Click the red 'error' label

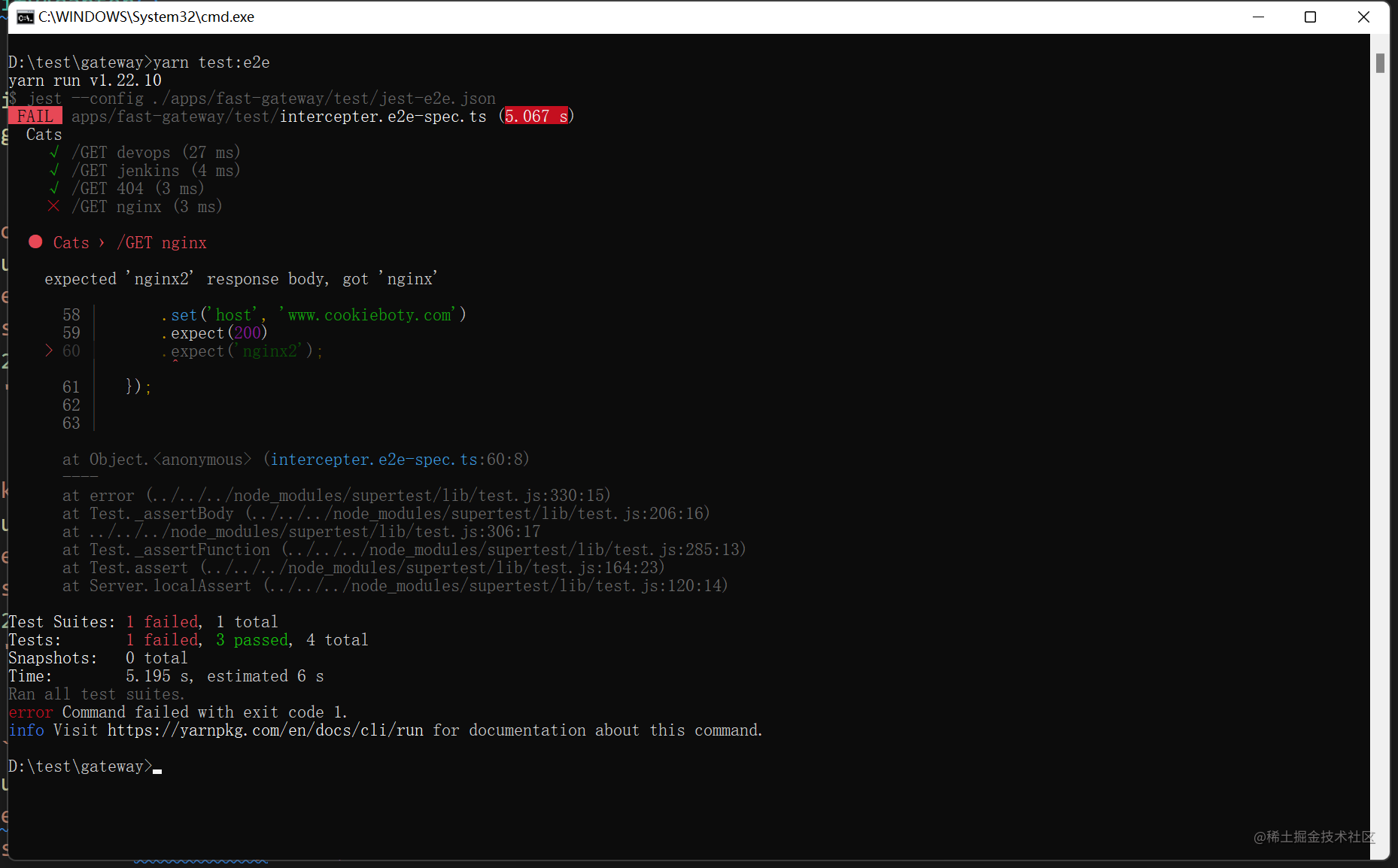click(x=31, y=712)
